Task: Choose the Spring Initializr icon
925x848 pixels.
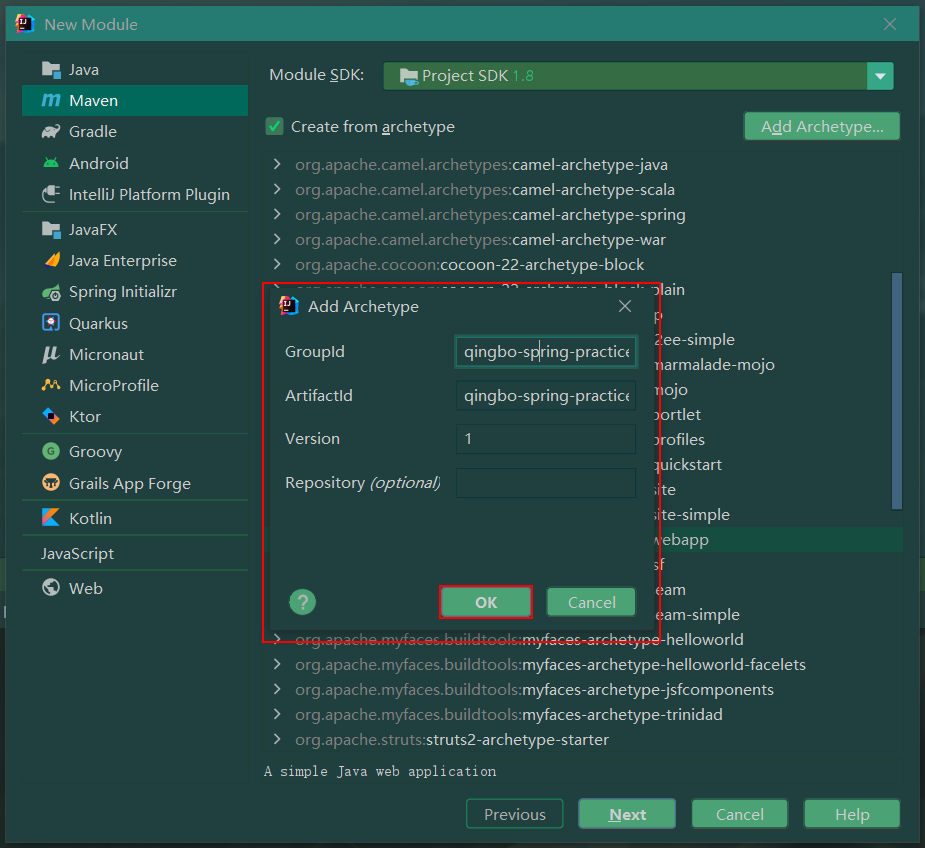Action: (50, 292)
